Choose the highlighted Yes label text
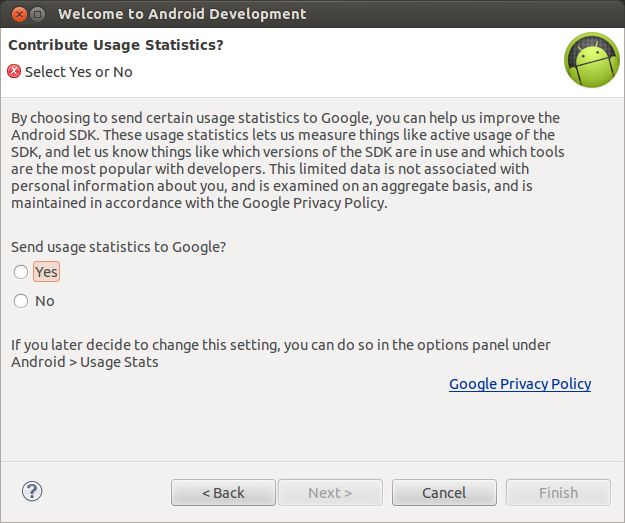Viewport: 625px width, 523px height. pyautogui.click(x=47, y=272)
